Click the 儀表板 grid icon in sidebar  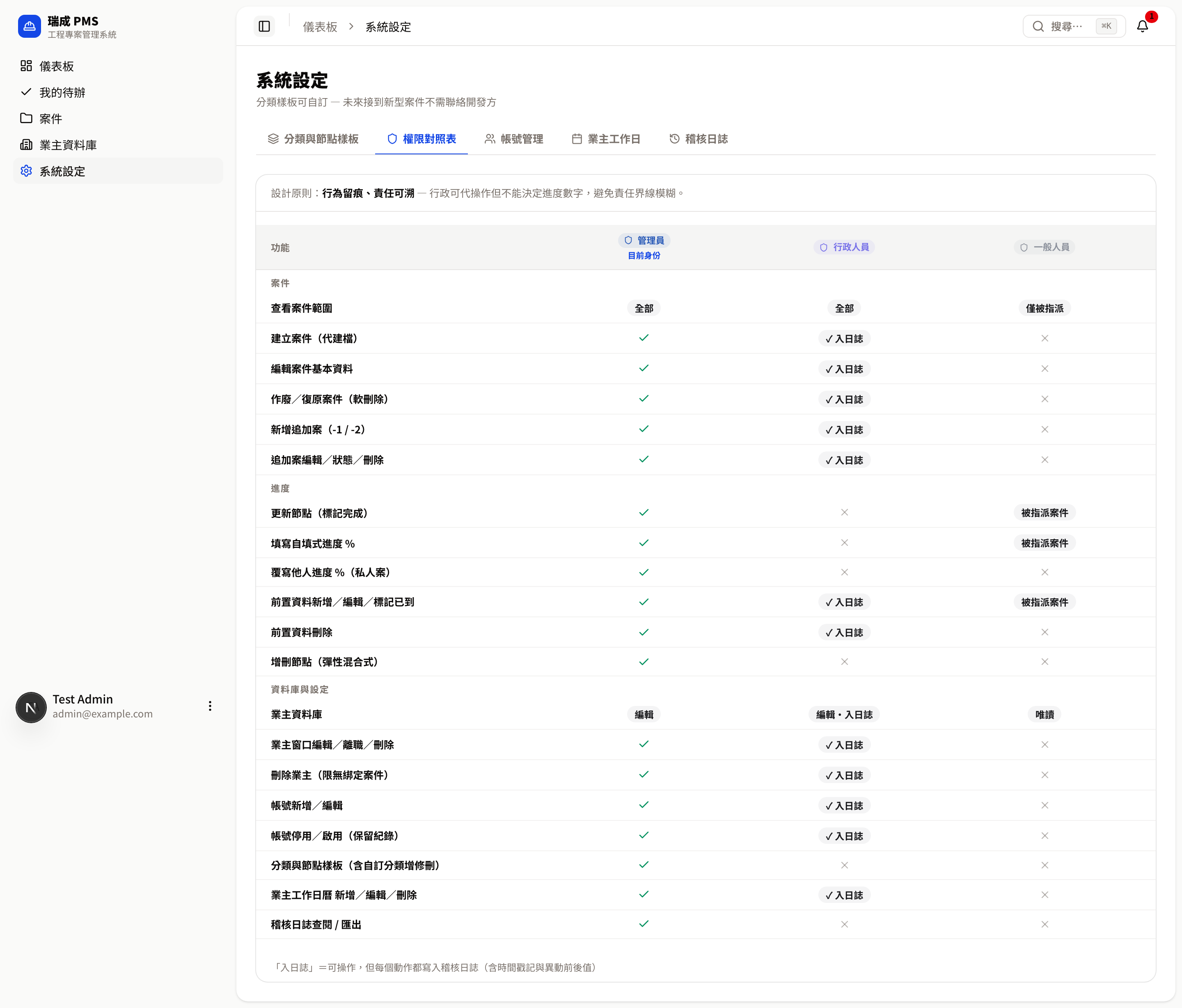click(x=26, y=66)
